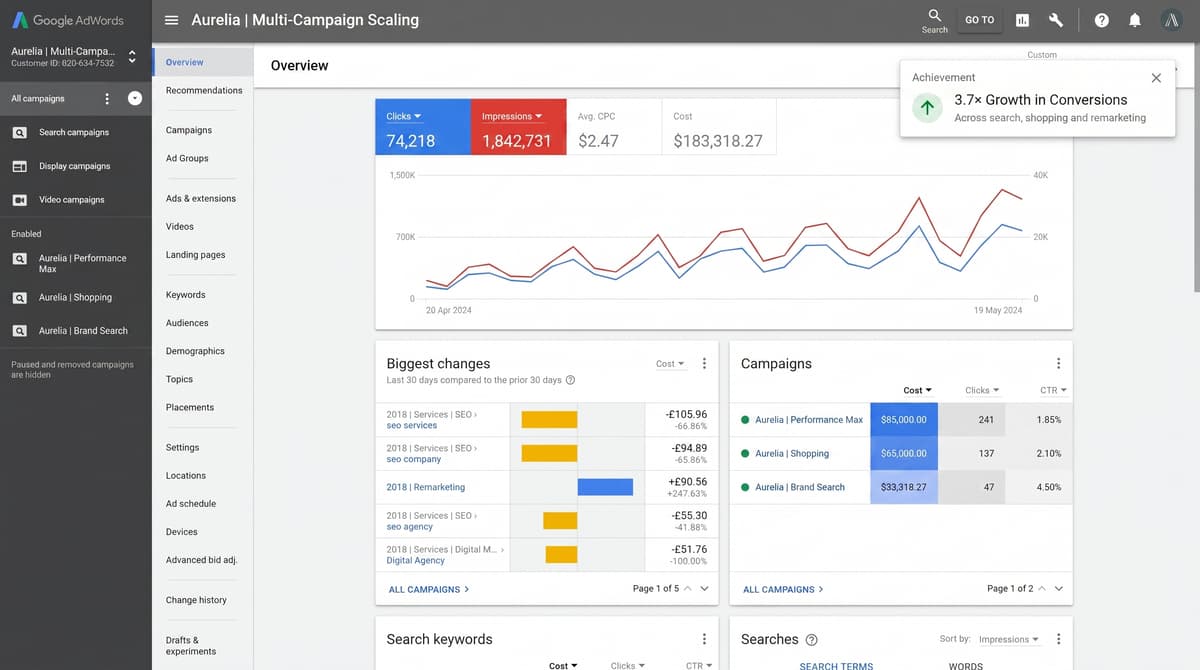
Task: Open Searches card three-dot menu
Action: tap(1058, 639)
